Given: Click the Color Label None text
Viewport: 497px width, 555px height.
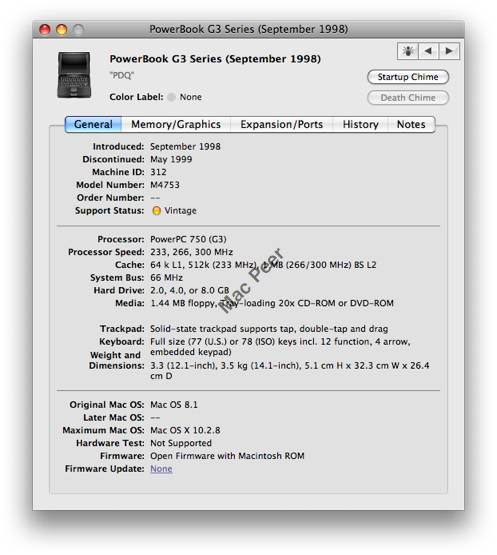Looking at the screenshot, I should [191, 97].
